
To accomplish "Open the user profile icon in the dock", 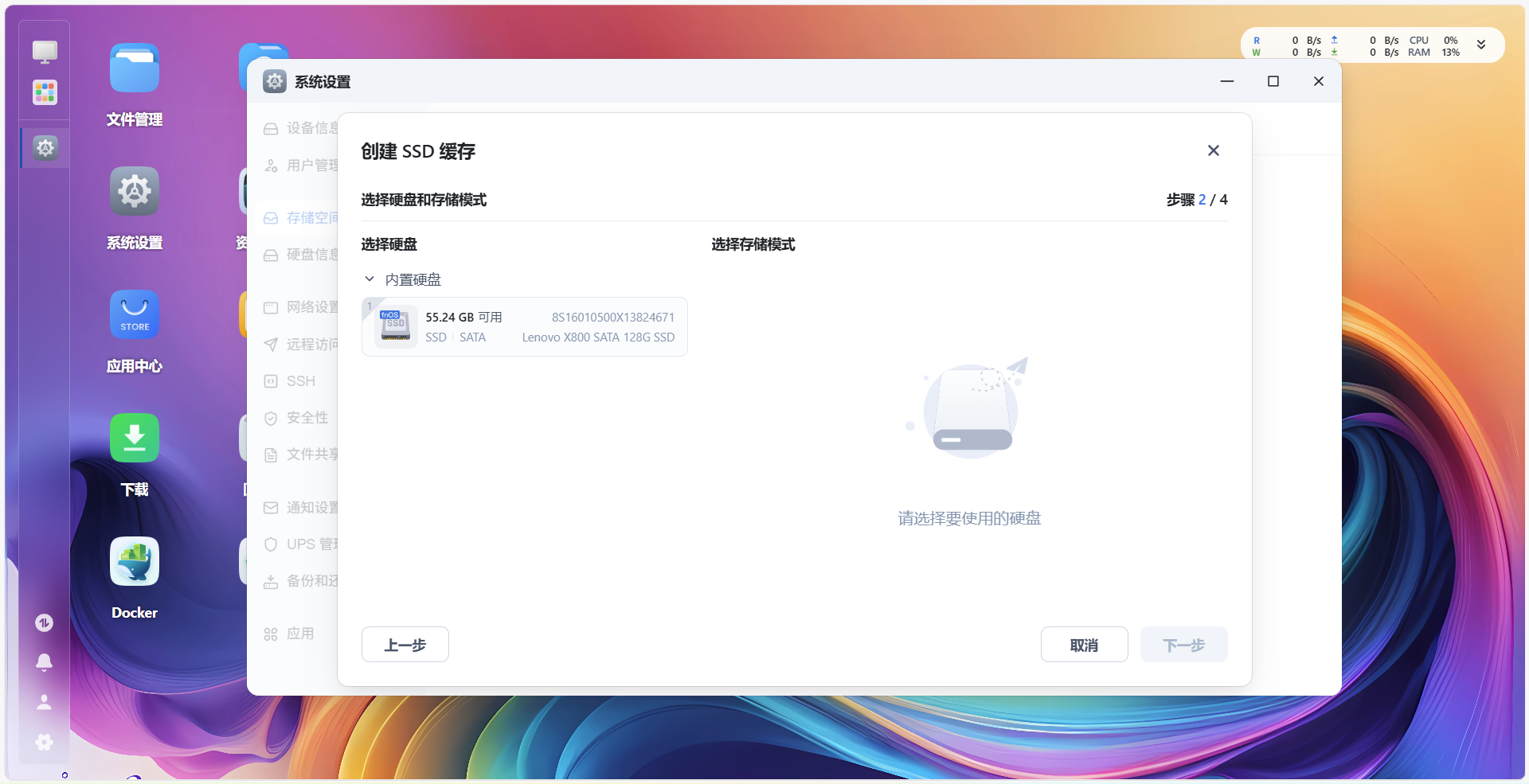I will tap(45, 702).
